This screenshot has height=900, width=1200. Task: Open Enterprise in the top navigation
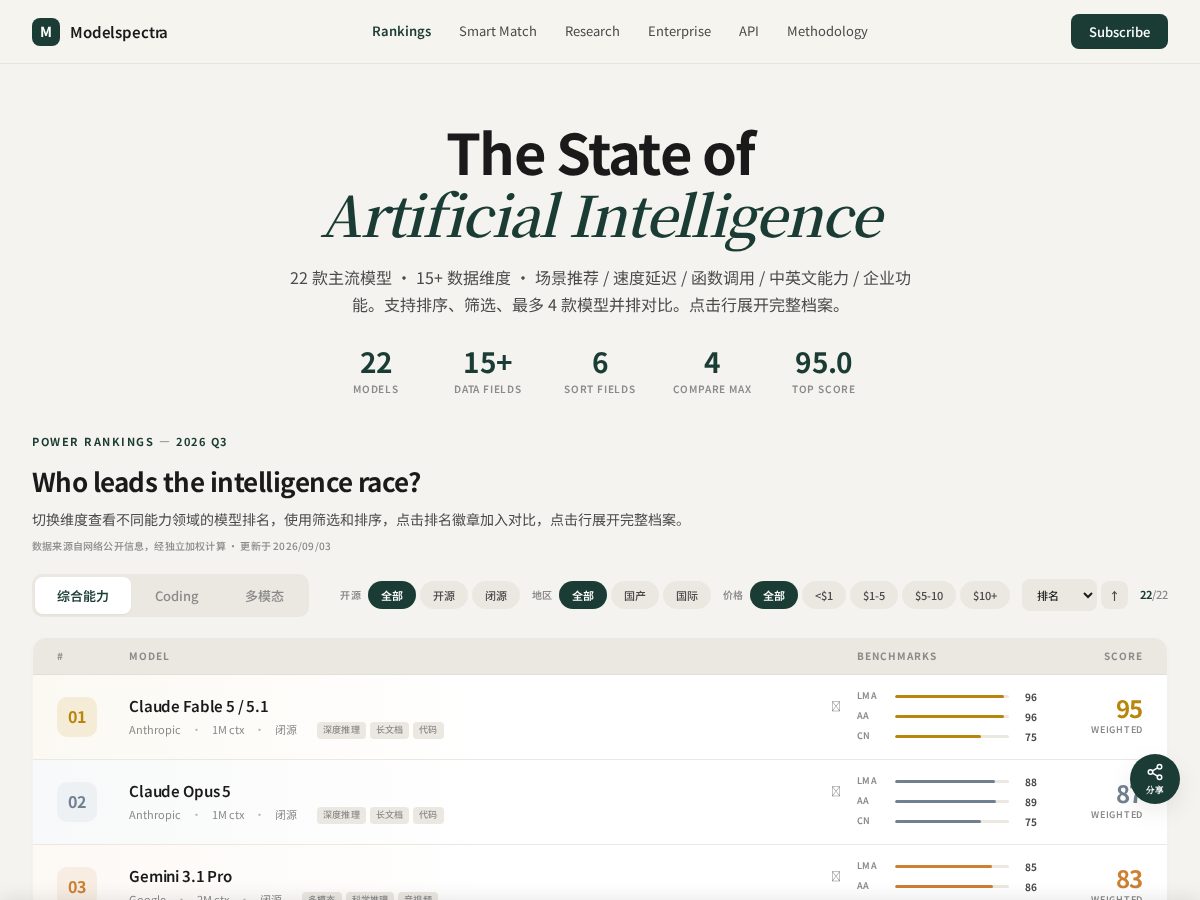679,31
